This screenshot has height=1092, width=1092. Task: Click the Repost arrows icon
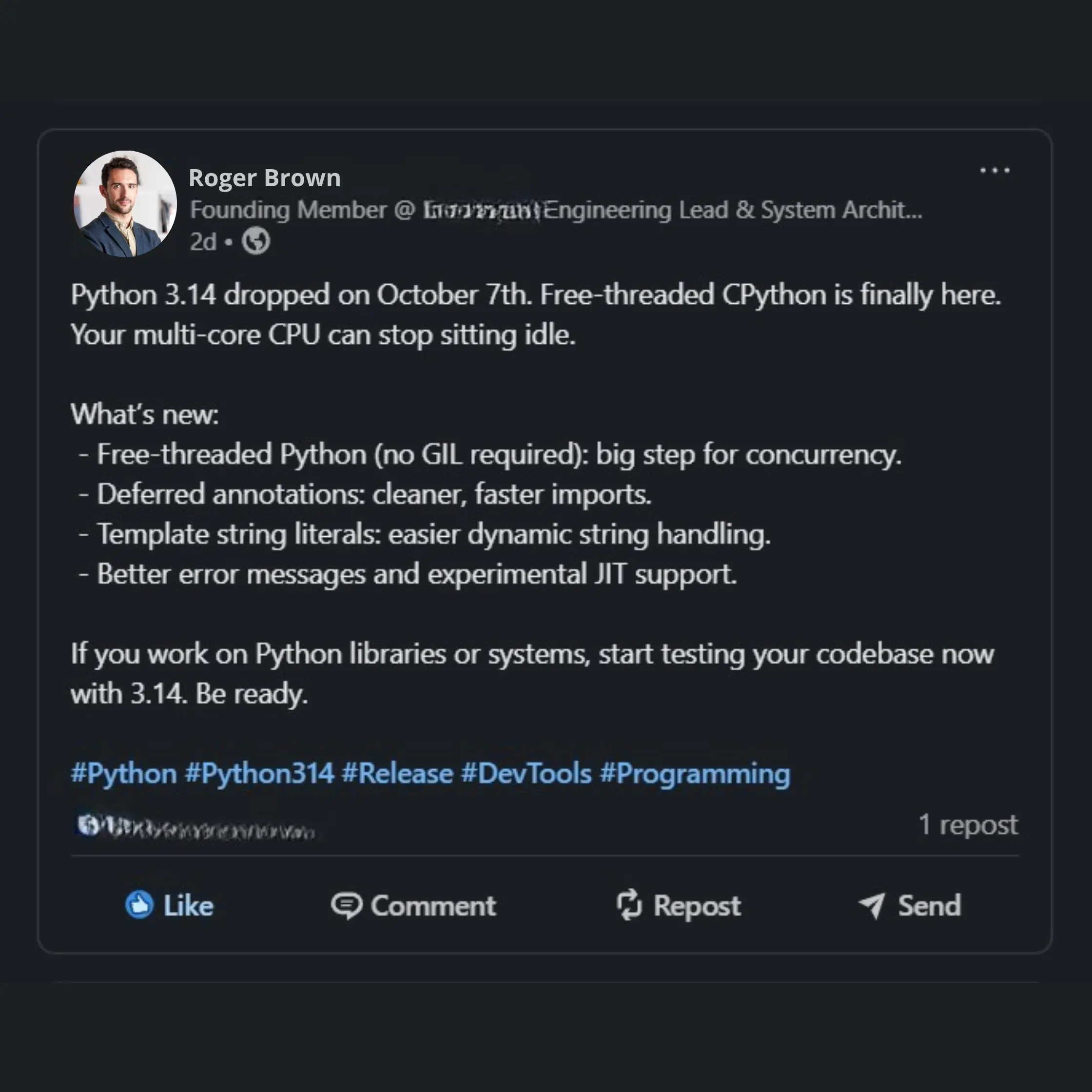pos(629,905)
